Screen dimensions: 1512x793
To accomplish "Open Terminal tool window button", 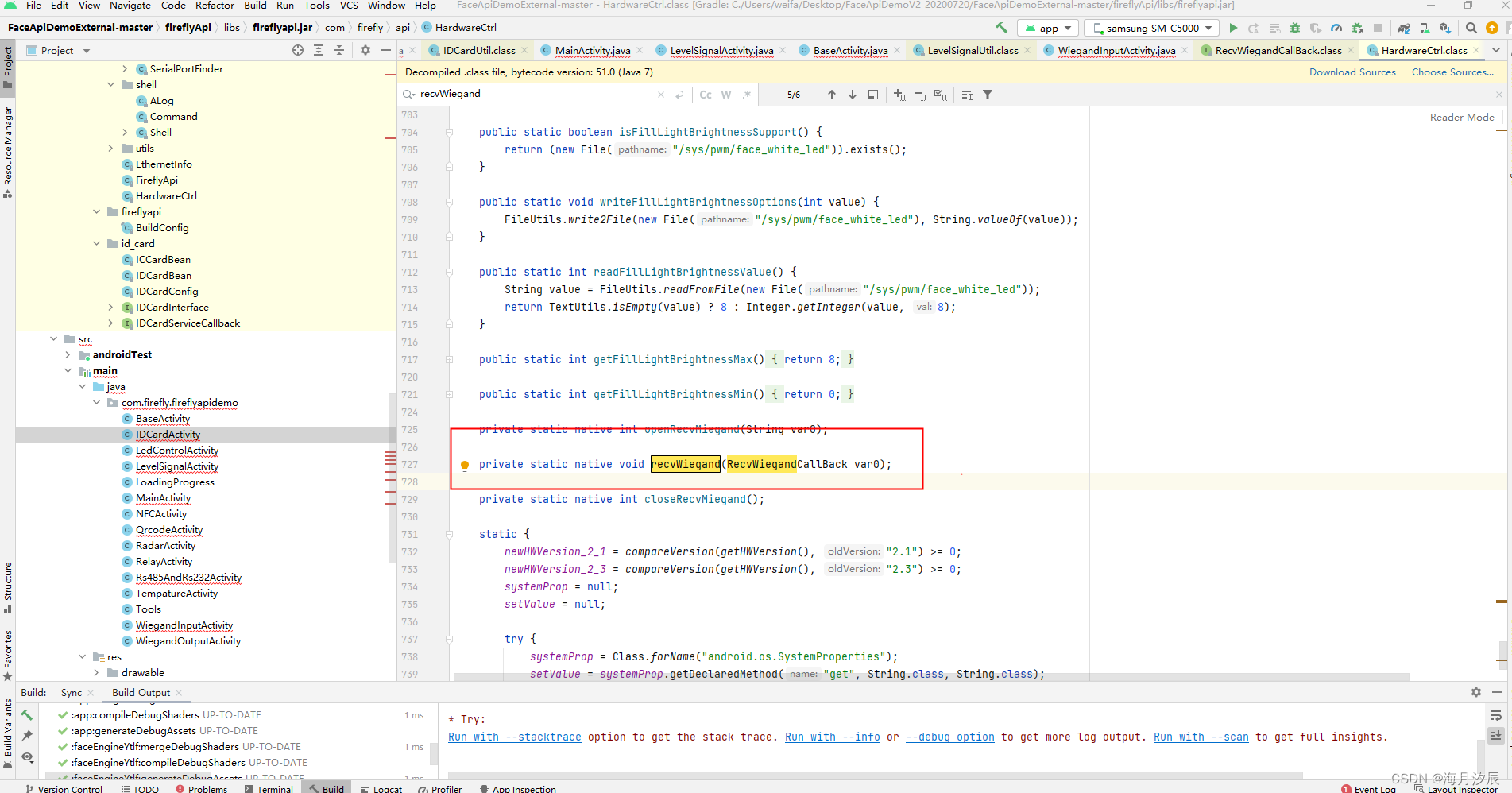I will pos(269,788).
